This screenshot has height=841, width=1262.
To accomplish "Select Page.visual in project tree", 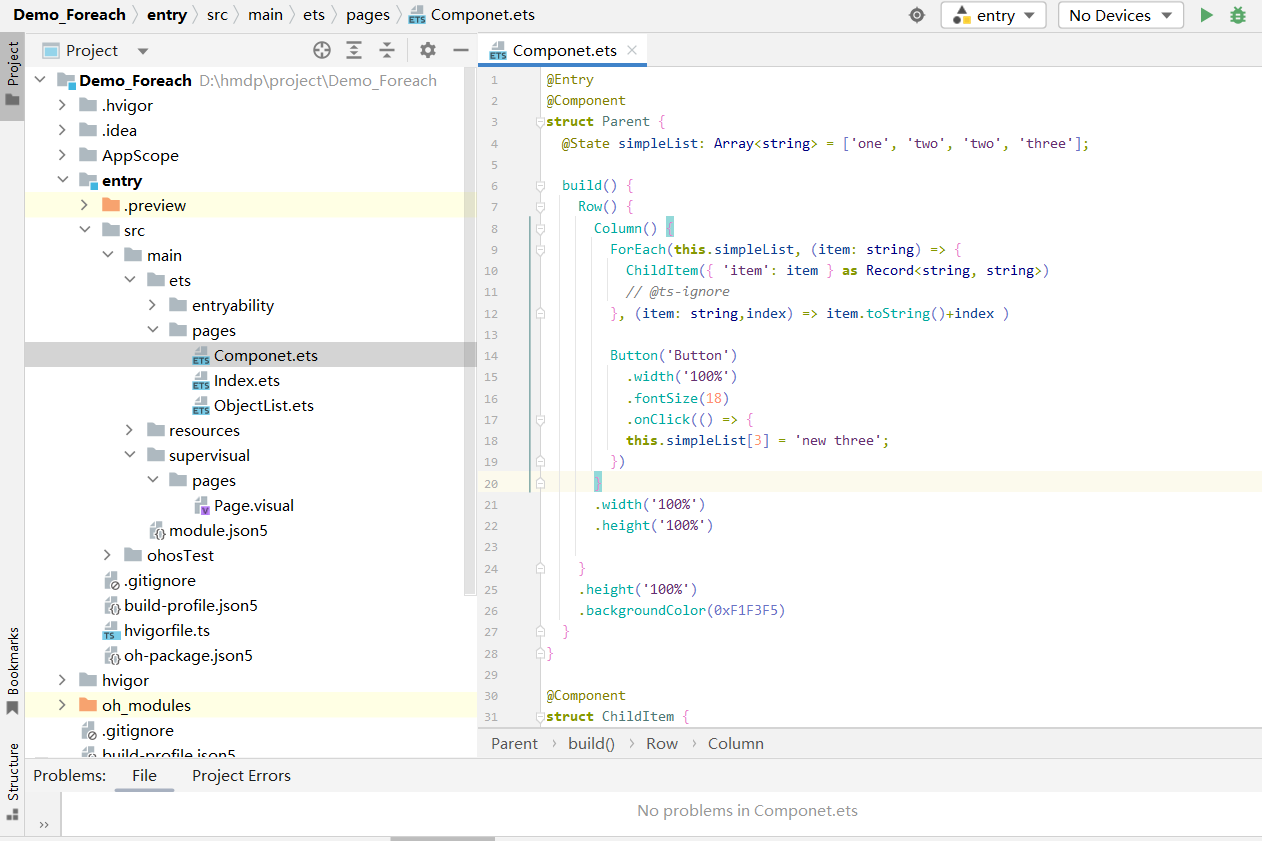I will pos(254,505).
